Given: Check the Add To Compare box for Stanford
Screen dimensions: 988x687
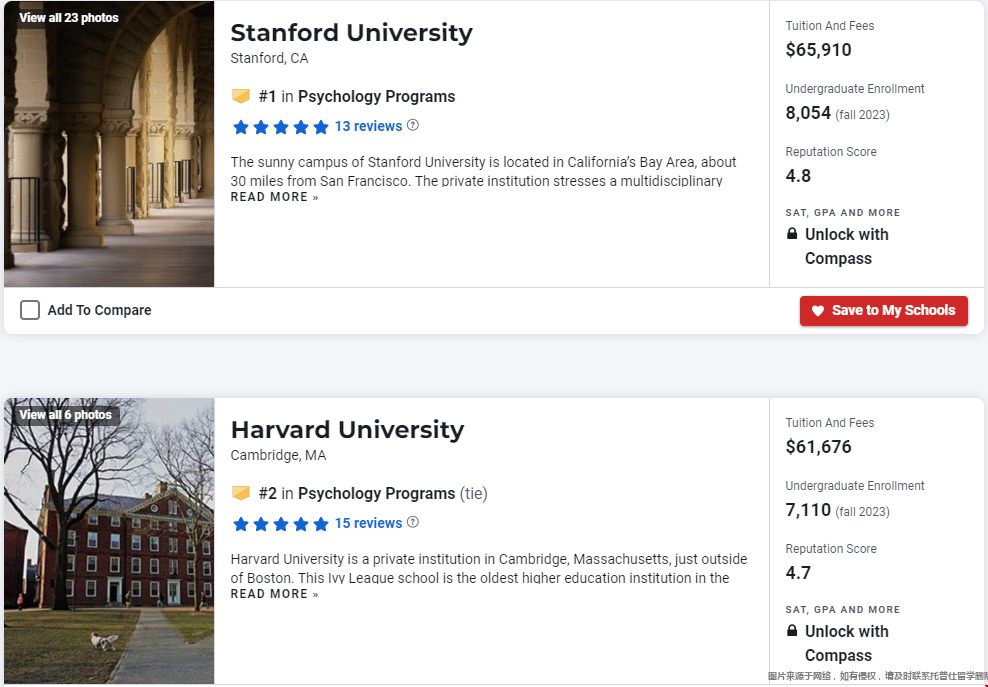Looking at the screenshot, I should point(30,310).
